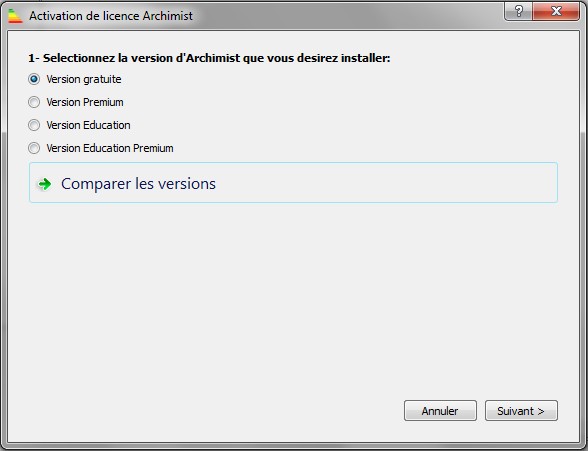The width and height of the screenshot is (588, 451).
Task: Pick the Version Education radio button
Action: (x=34, y=125)
